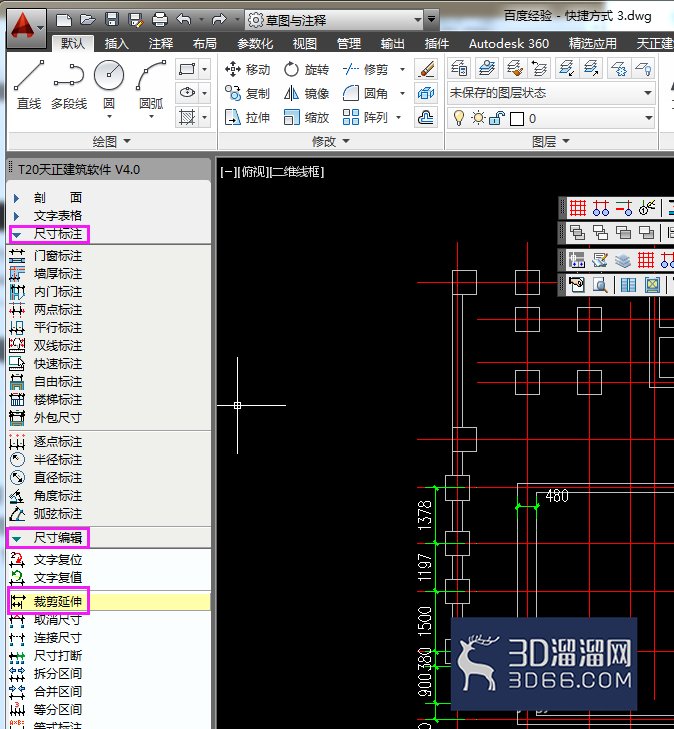Click the Copy (复制) tool
674x729 pixels.
(x=247, y=93)
